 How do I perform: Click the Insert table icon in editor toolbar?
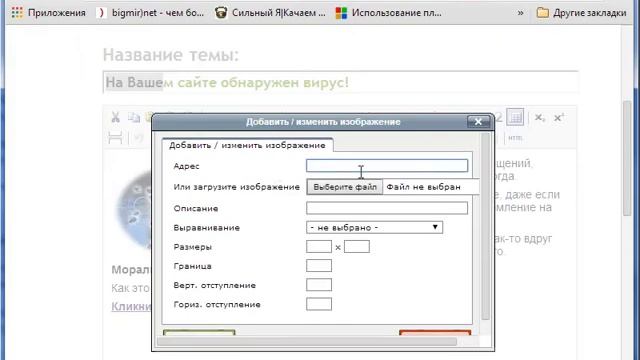click(x=515, y=117)
